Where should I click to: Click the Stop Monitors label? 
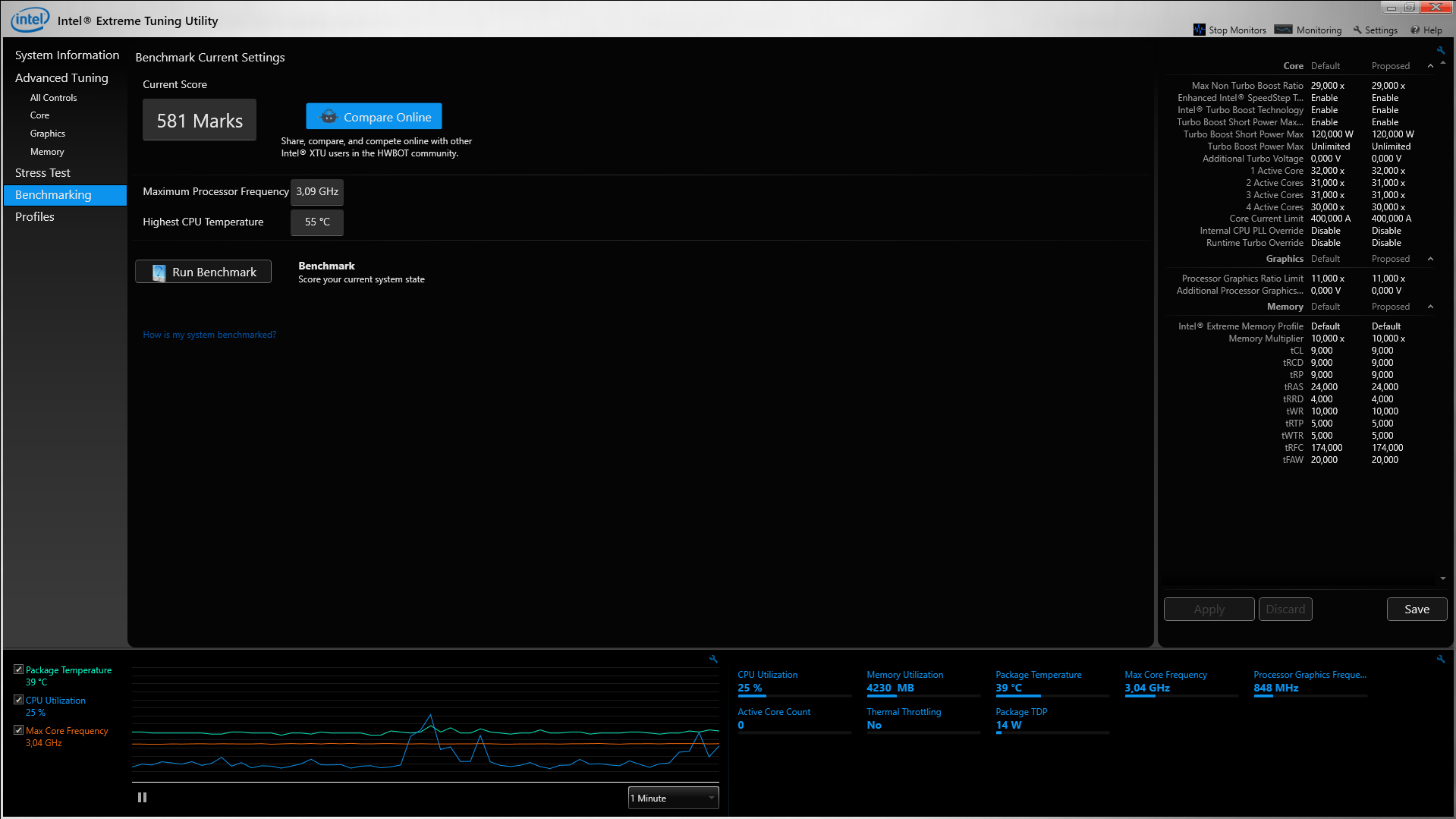tap(1237, 30)
